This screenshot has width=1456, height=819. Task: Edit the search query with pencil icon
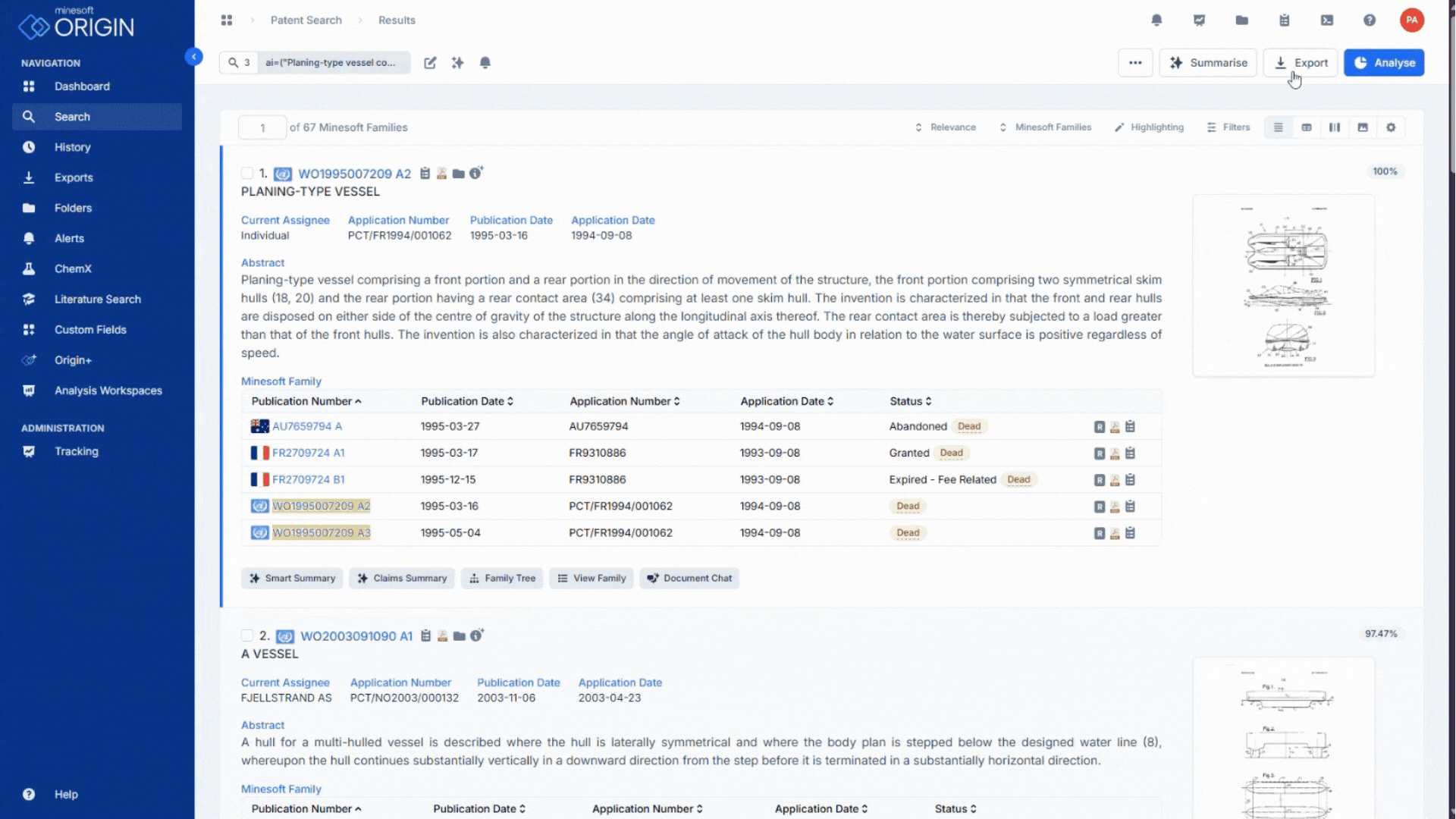tap(430, 63)
